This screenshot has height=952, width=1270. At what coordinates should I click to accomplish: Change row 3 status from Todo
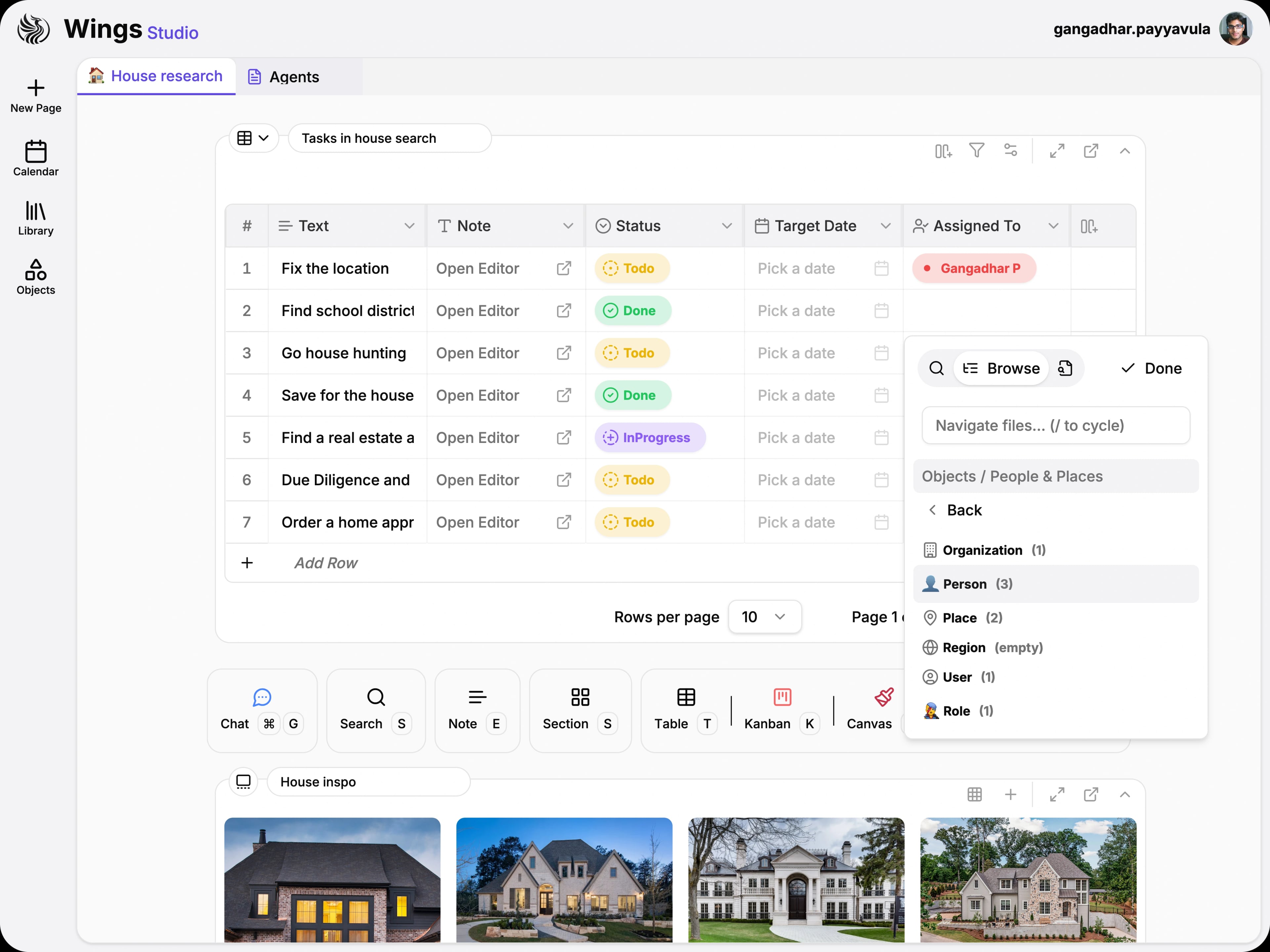[631, 353]
